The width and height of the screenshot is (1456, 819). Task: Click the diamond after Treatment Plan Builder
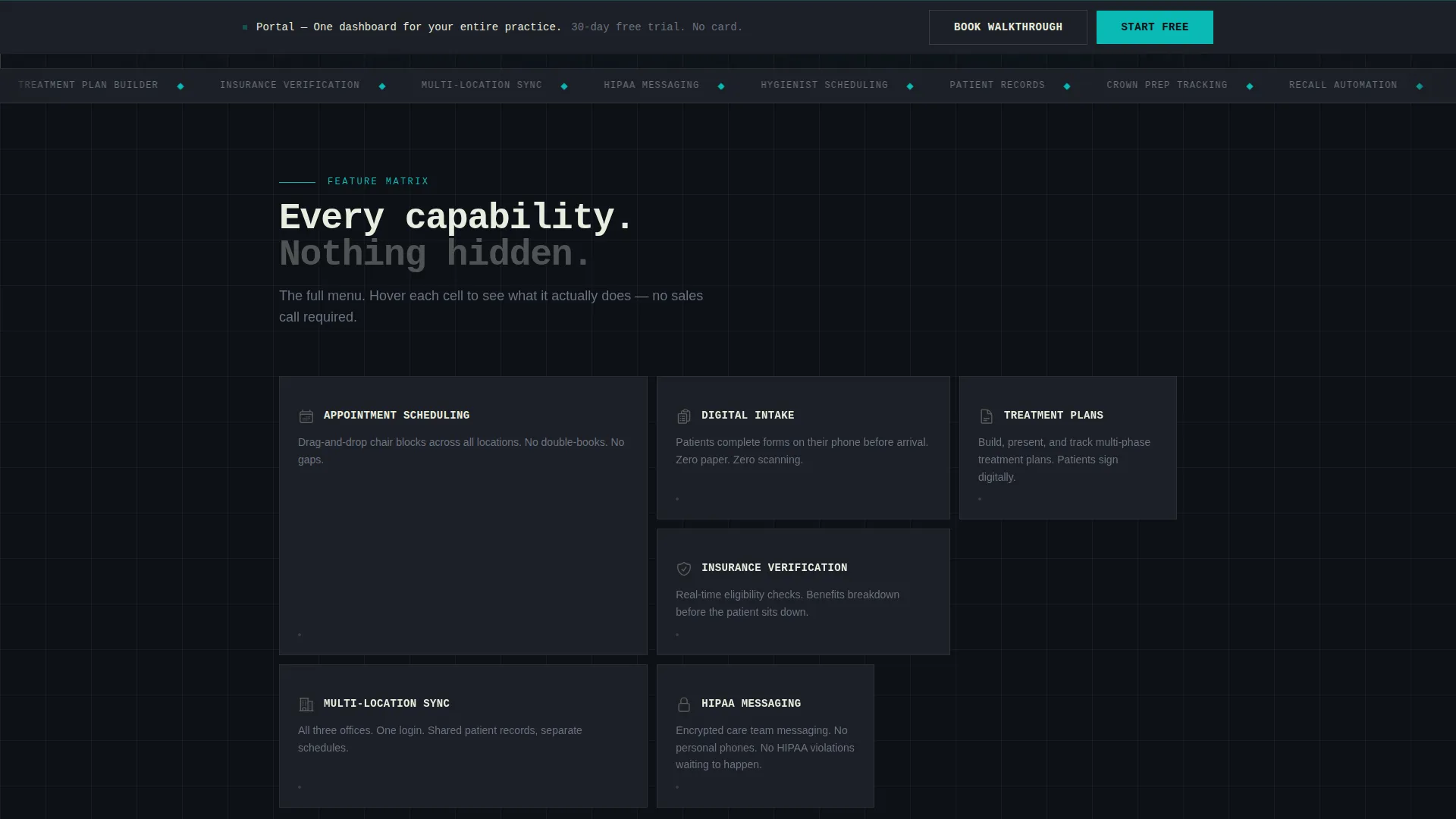(x=180, y=86)
